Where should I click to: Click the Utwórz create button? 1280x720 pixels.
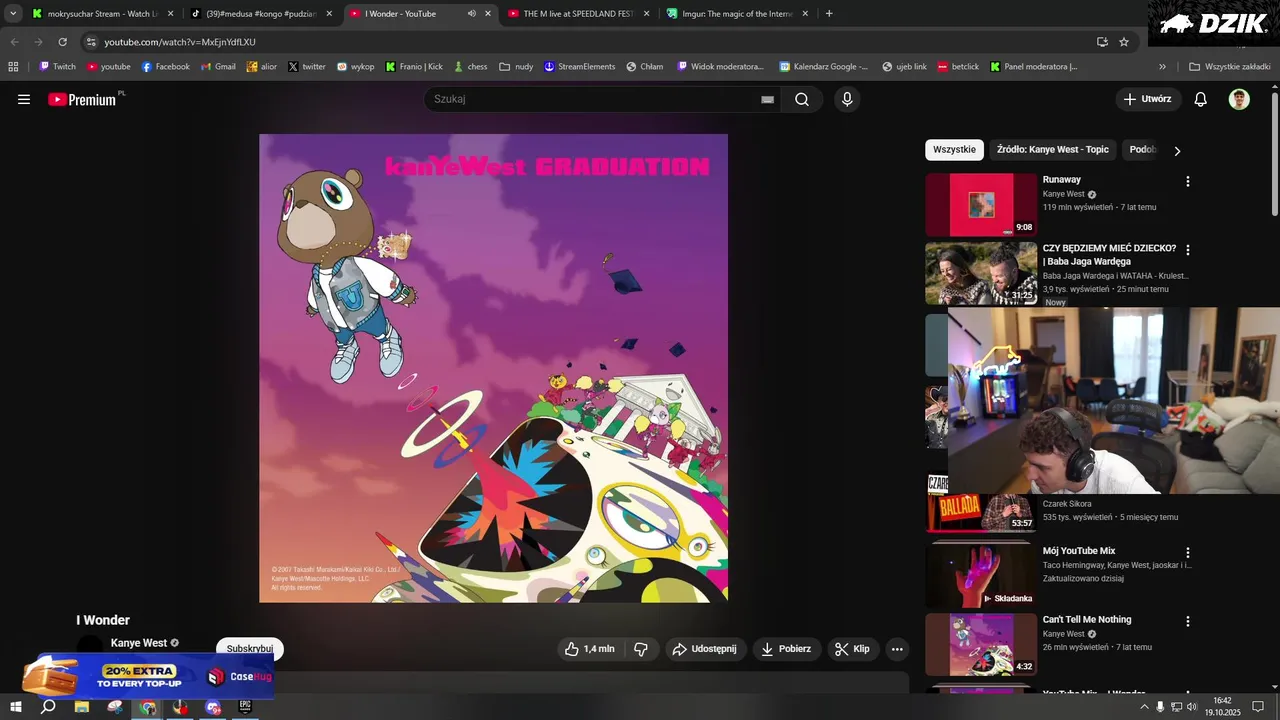point(1148,99)
